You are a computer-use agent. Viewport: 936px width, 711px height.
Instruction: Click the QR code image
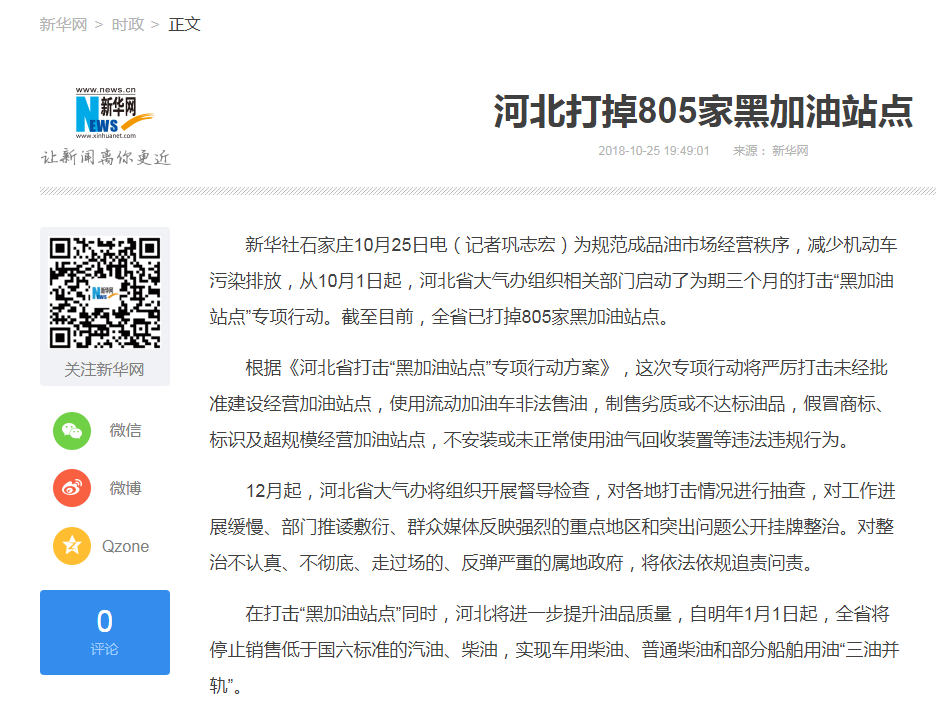(104, 292)
